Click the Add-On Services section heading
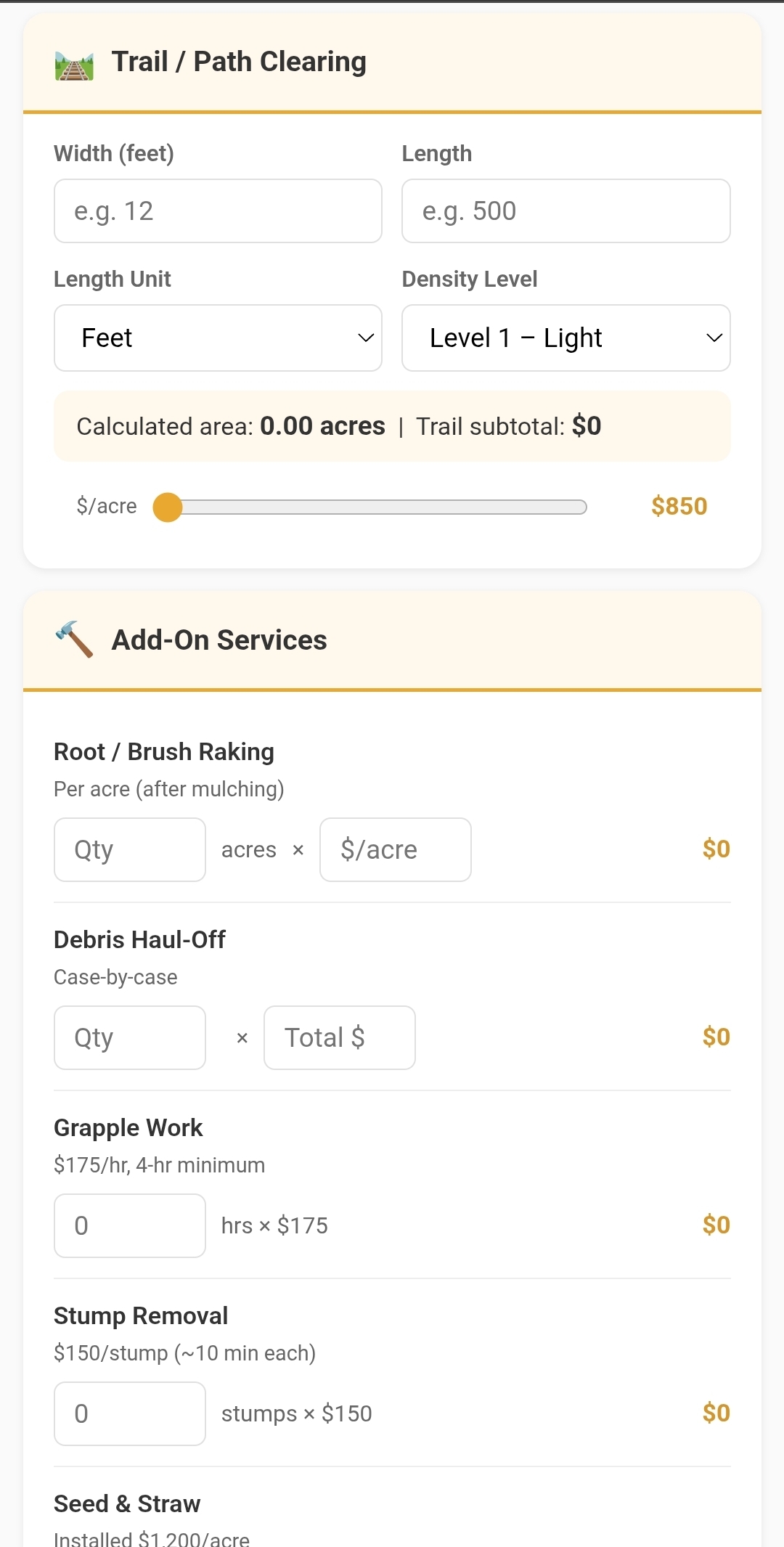 click(x=219, y=640)
